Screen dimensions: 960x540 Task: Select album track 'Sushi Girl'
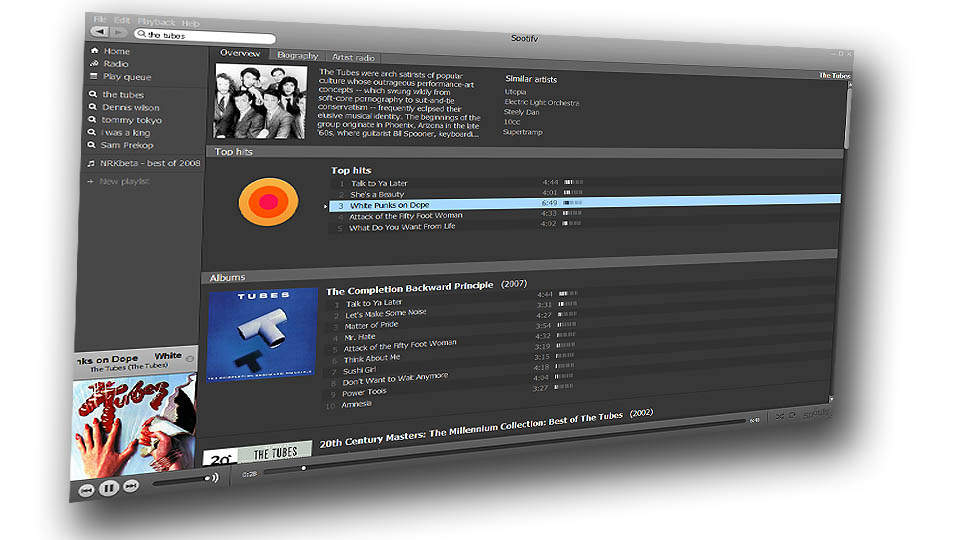[x=359, y=370]
